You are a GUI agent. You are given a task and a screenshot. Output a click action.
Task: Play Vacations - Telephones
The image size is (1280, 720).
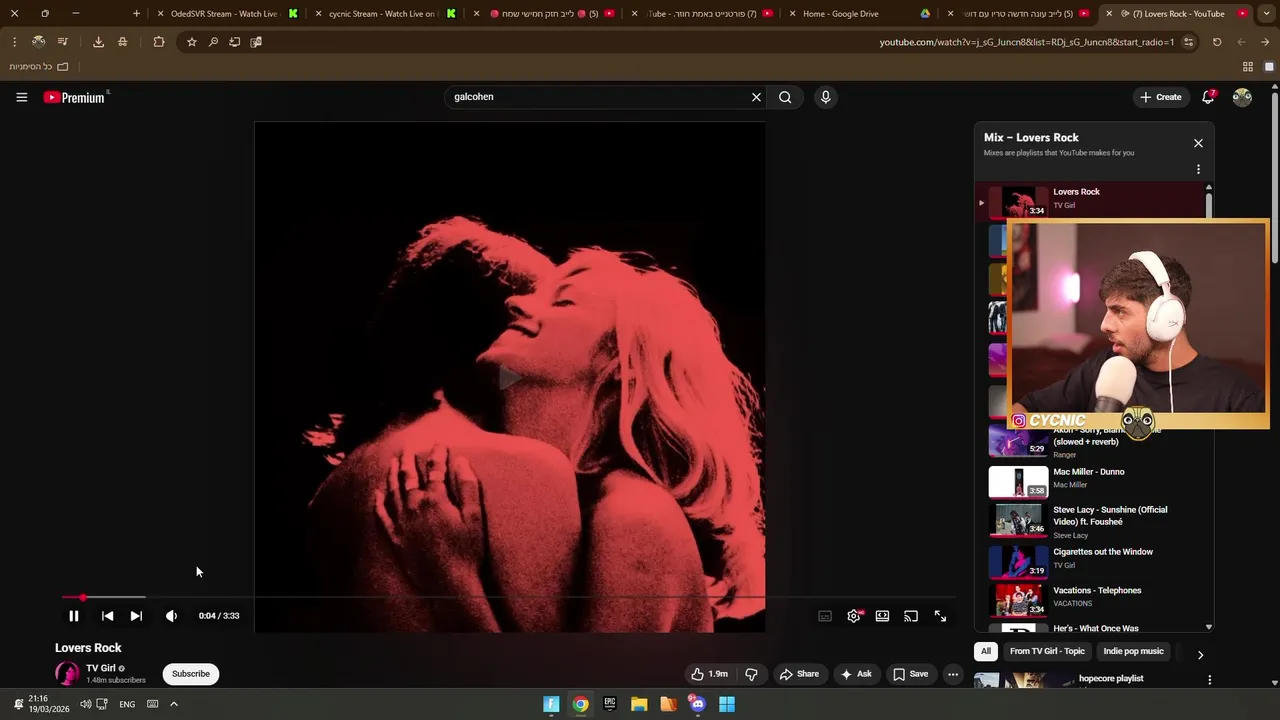[x=1090, y=599]
